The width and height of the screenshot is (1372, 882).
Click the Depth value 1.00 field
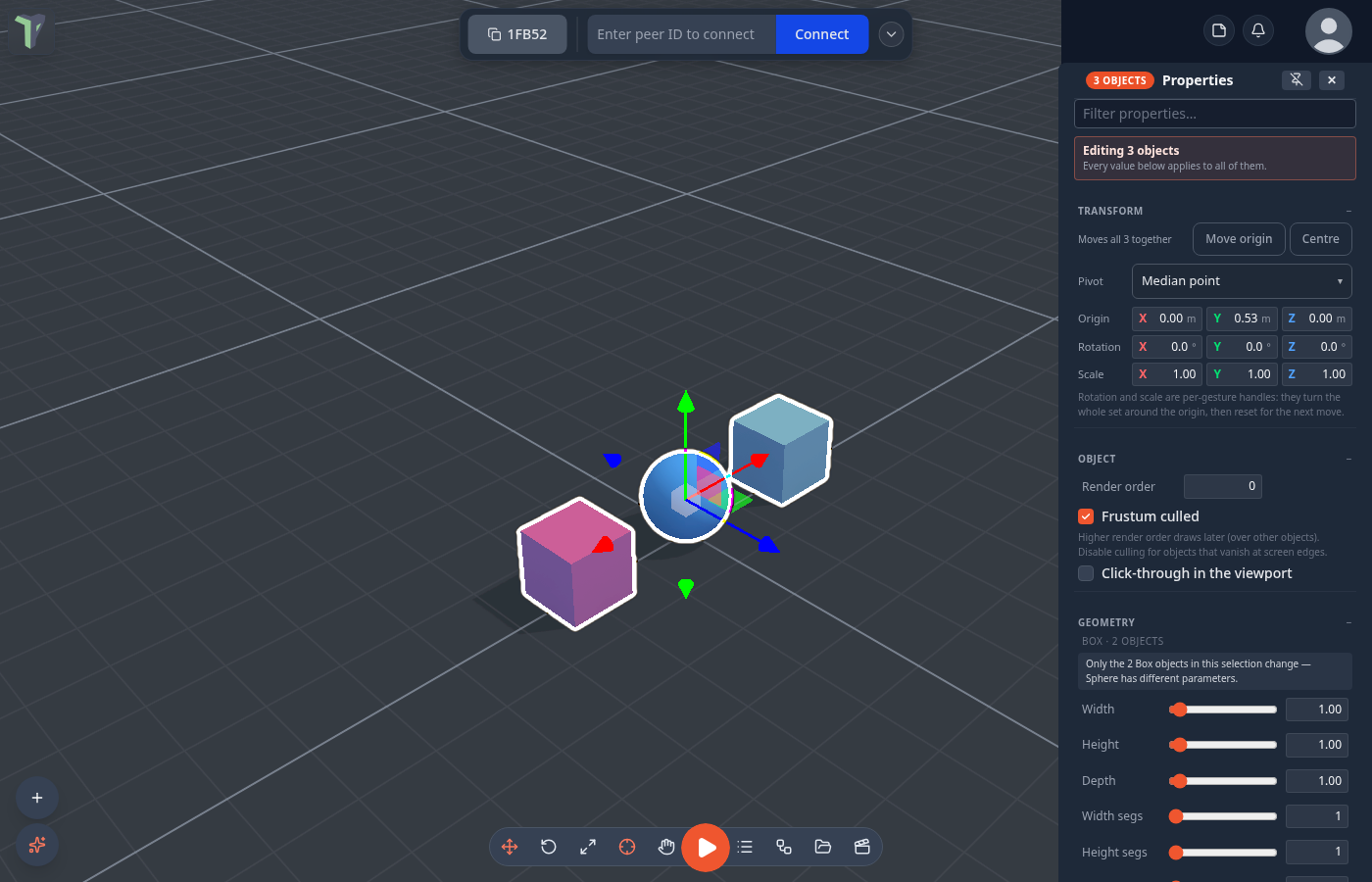[x=1317, y=781]
